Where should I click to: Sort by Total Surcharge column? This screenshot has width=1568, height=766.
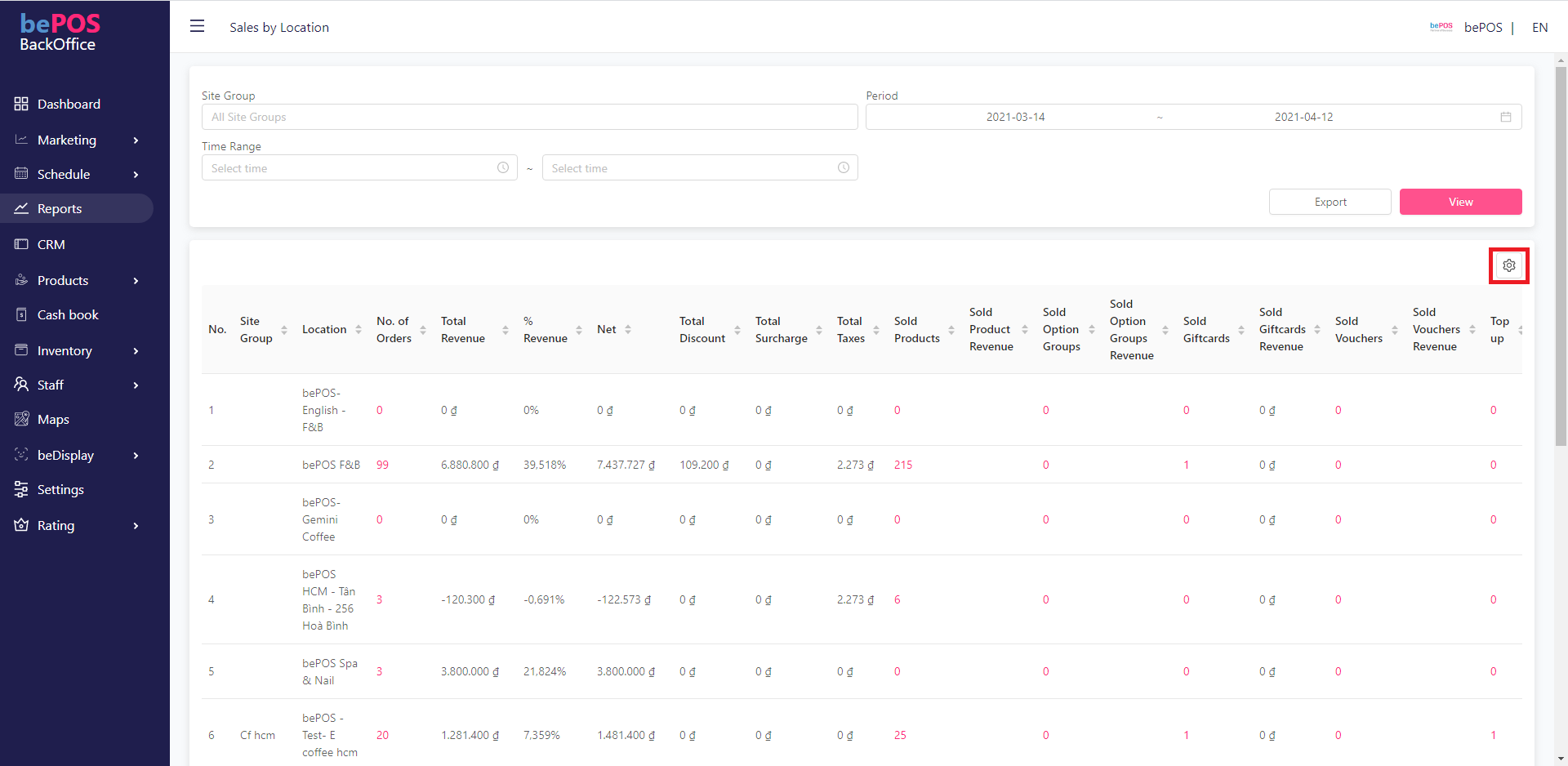pos(819,330)
